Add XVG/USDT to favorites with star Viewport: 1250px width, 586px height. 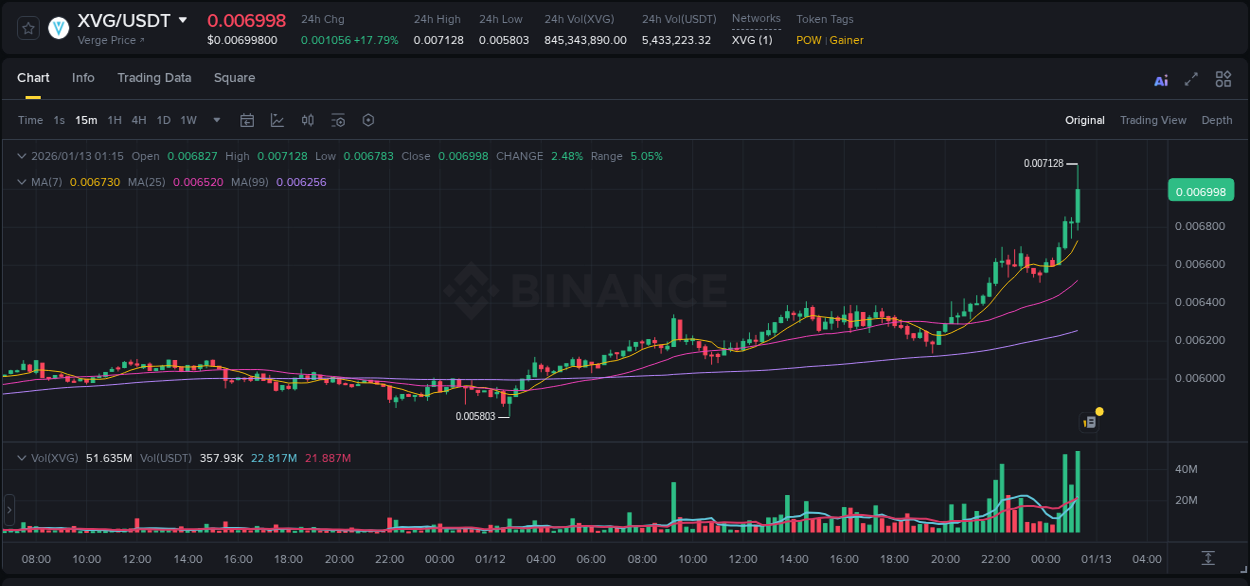click(x=28, y=28)
